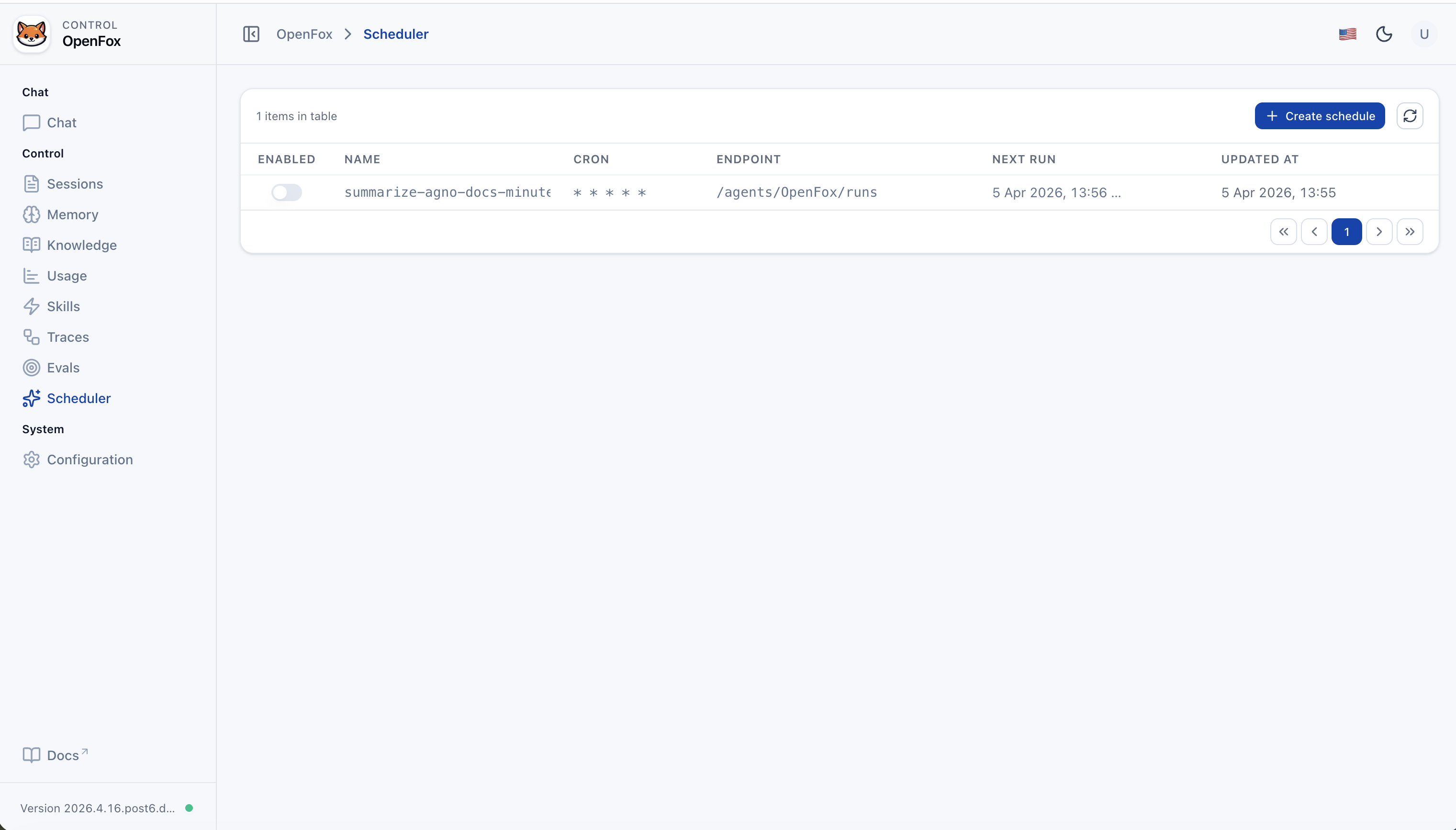View Traces
The width and height of the screenshot is (1456, 830).
pyautogui.click(x=68, y=337)
